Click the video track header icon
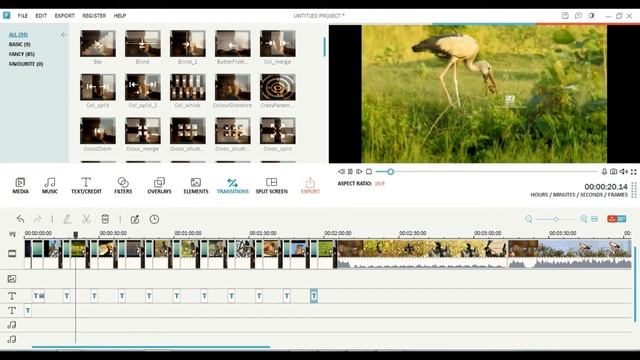This screenshot has width=640, height=360. pyautogui.click(x=12, y=253)
